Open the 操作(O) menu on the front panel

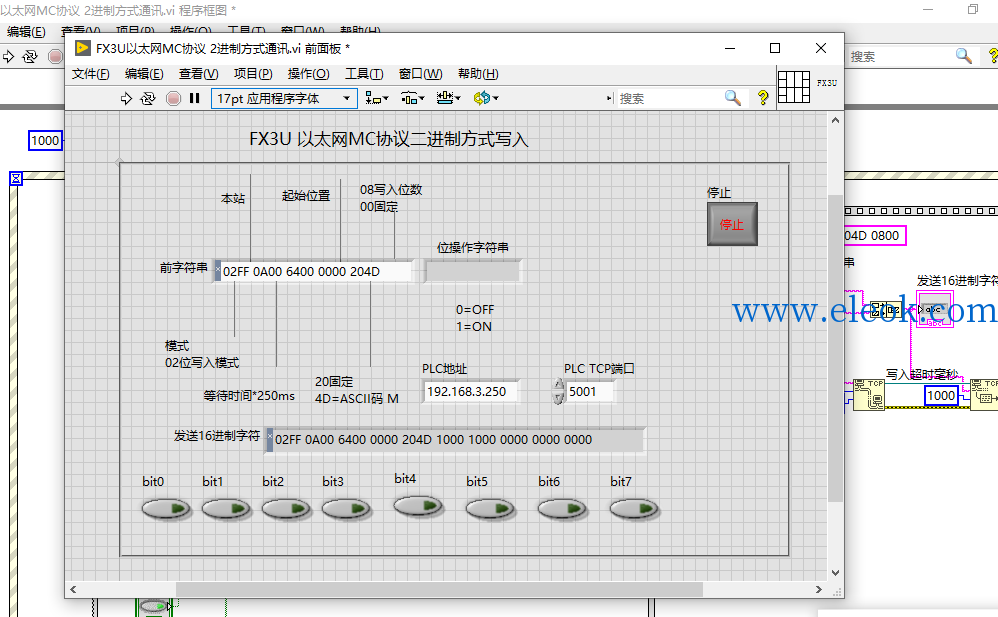coord(308,74)
